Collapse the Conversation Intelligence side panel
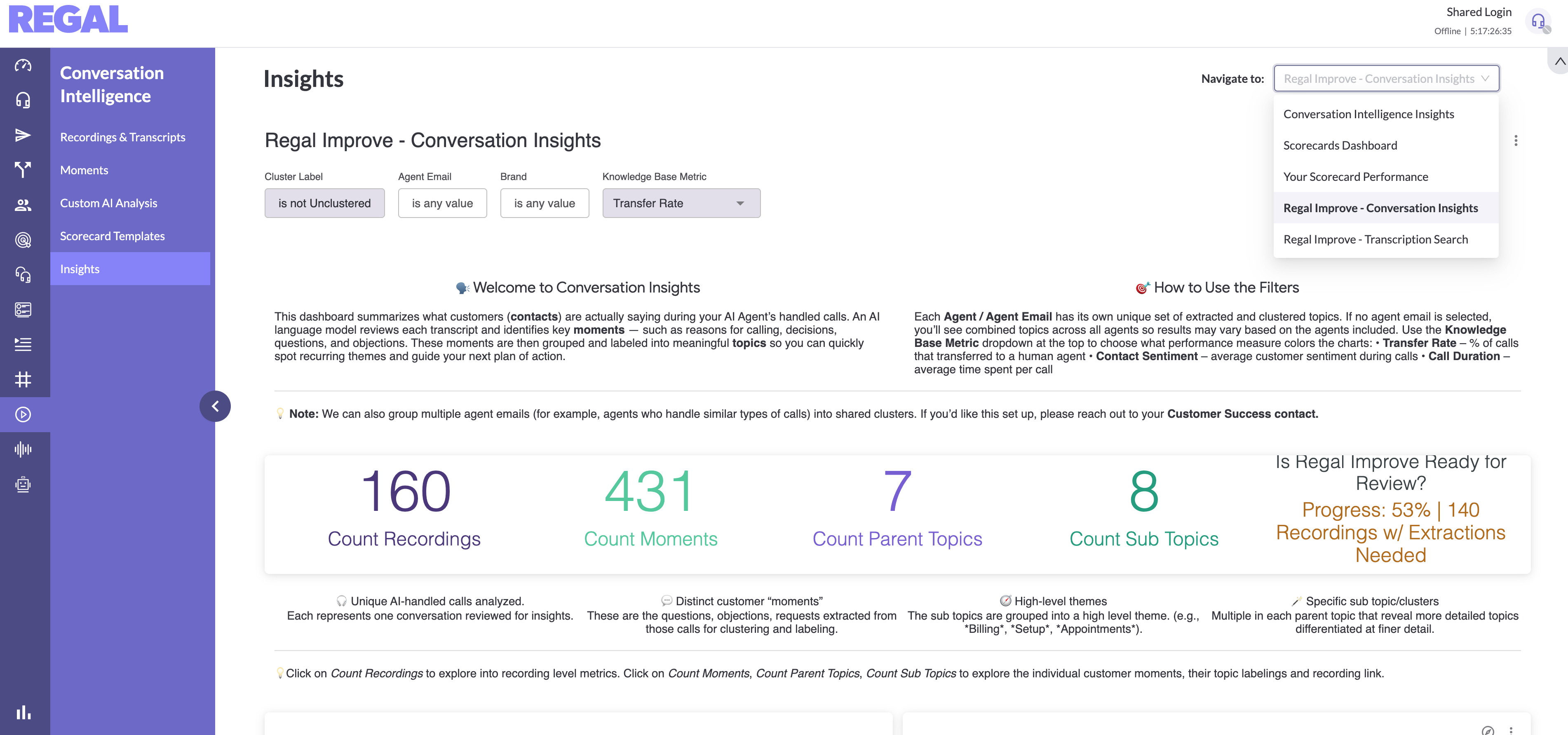1568x735 pixels. [215, 406]
